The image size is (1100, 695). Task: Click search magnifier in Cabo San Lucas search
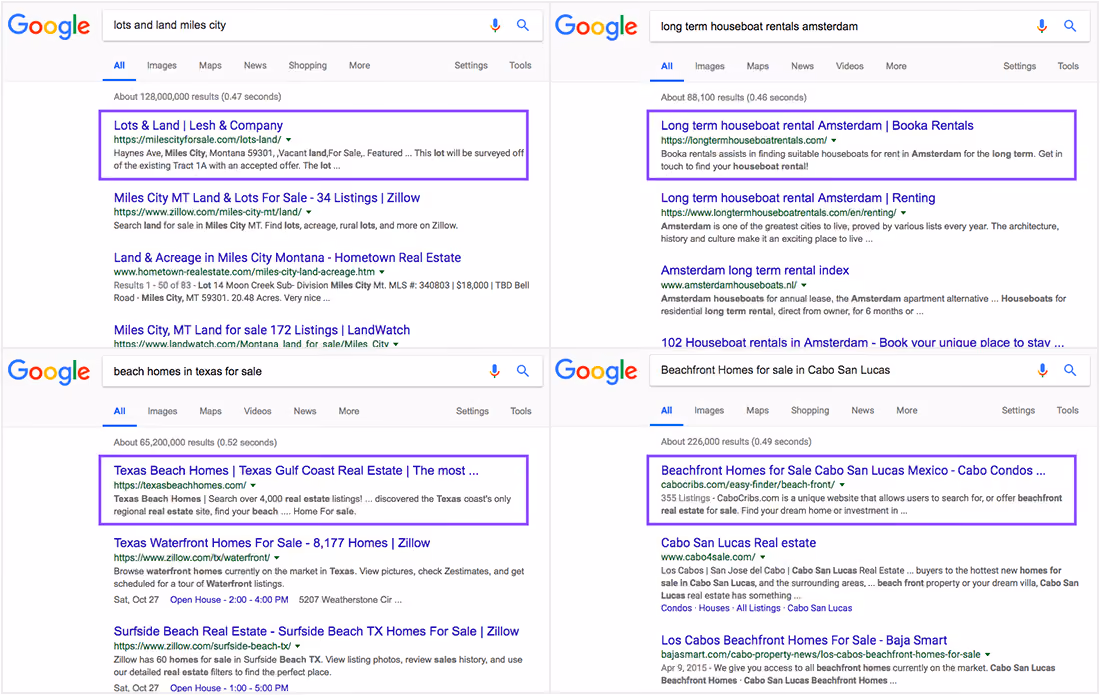(1070, 370)
